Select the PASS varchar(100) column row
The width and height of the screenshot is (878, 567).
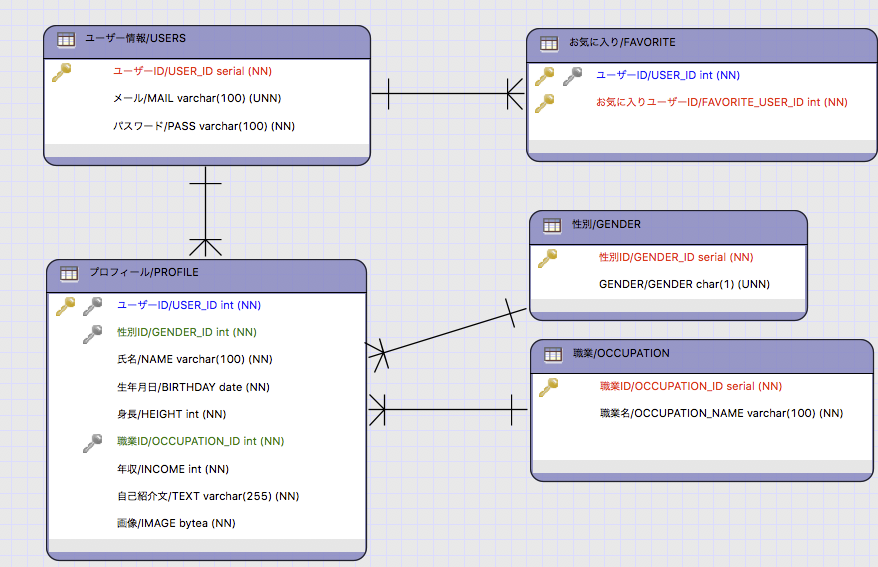[204, 126]
